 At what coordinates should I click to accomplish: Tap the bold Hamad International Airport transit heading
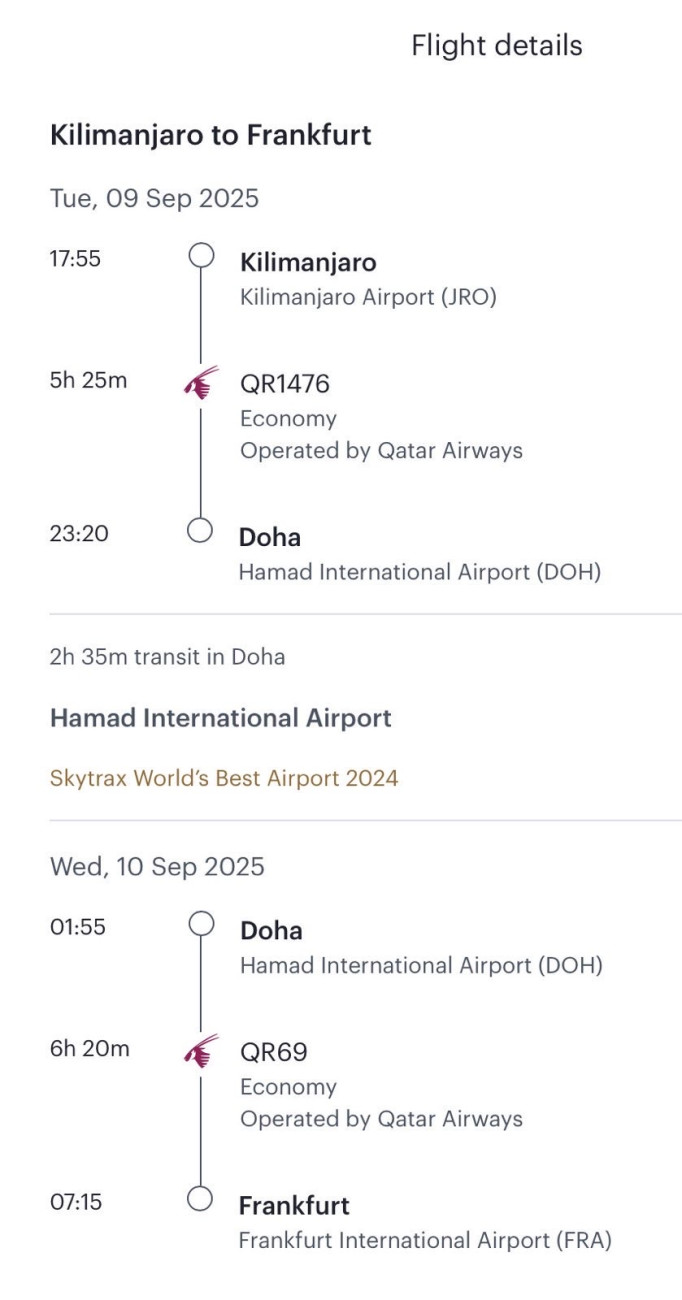tap(220, 718)
